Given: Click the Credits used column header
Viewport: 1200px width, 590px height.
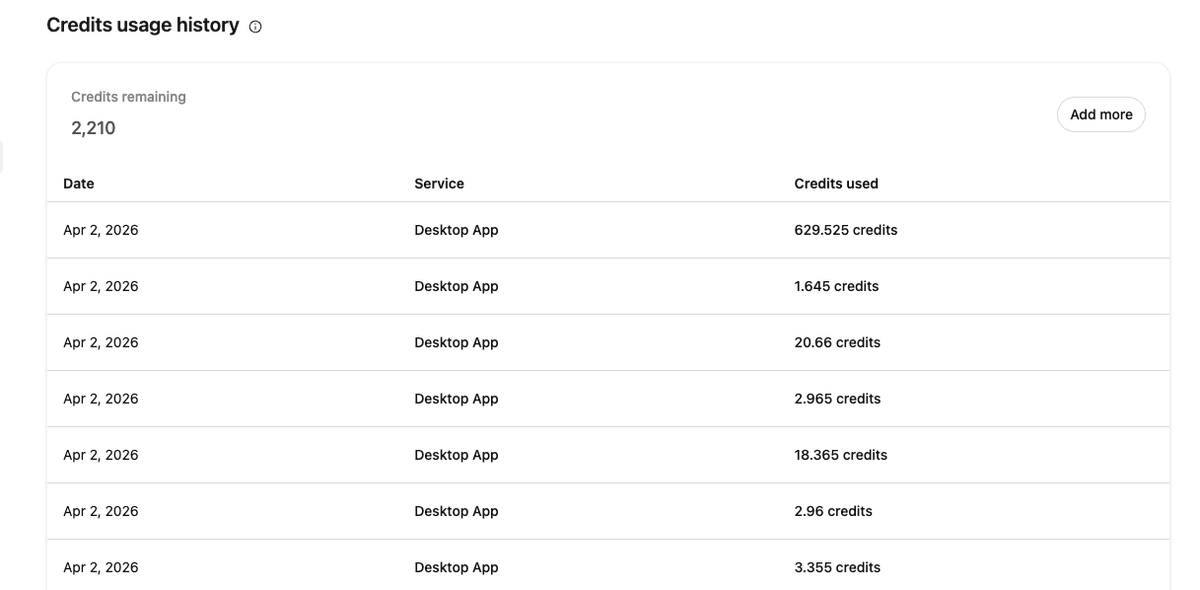Looking at the screenshot, I should coord(836,183).
